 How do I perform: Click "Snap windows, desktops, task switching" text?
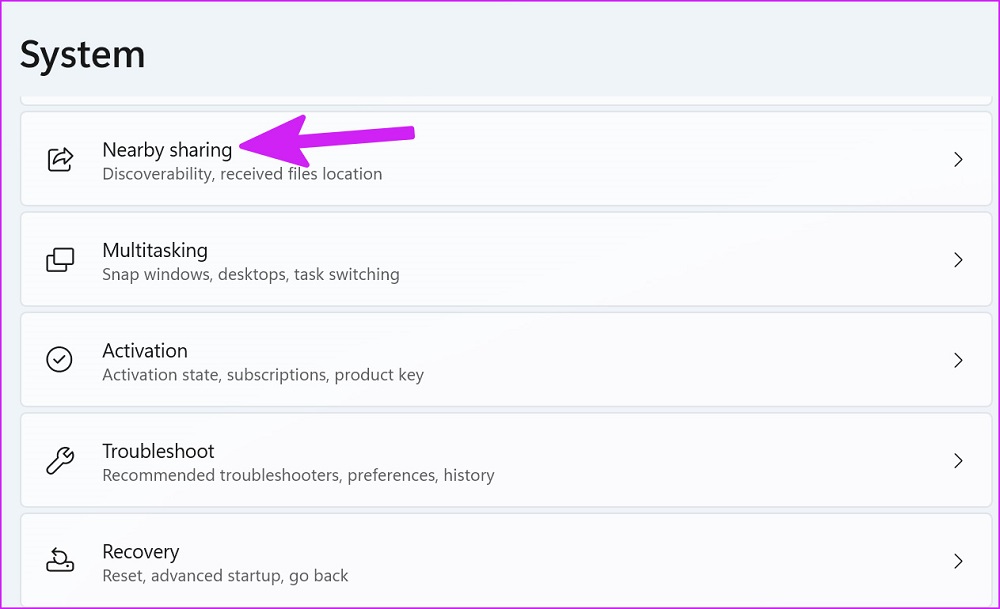pyautogui.click(x=251, y=274)
